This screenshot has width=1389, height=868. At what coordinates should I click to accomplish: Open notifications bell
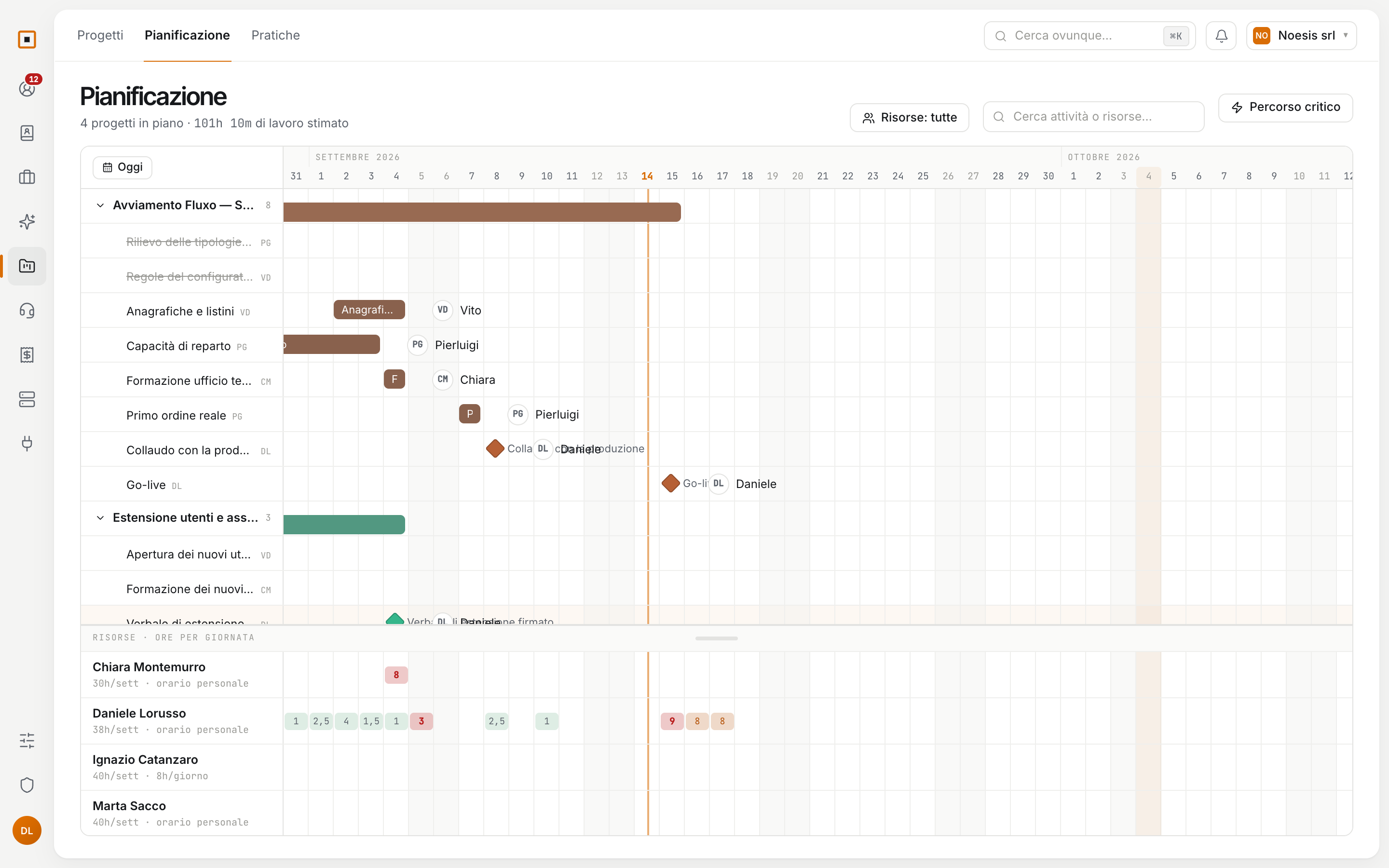pos(1221,36)
